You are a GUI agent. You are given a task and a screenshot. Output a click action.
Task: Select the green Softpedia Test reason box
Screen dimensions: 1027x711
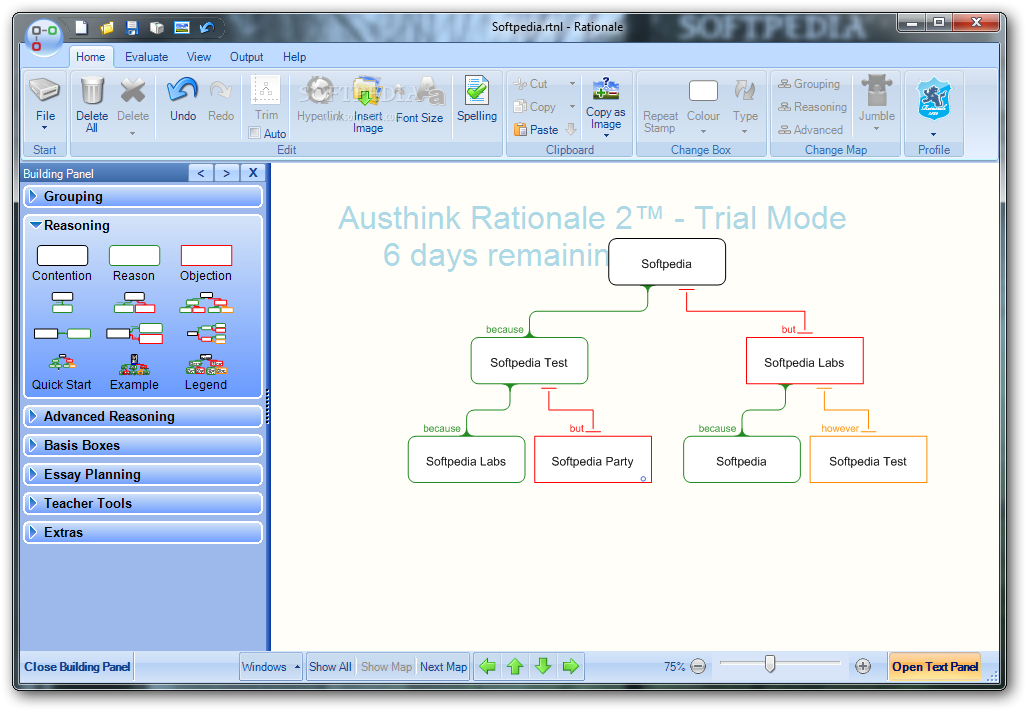pos(529,361)
